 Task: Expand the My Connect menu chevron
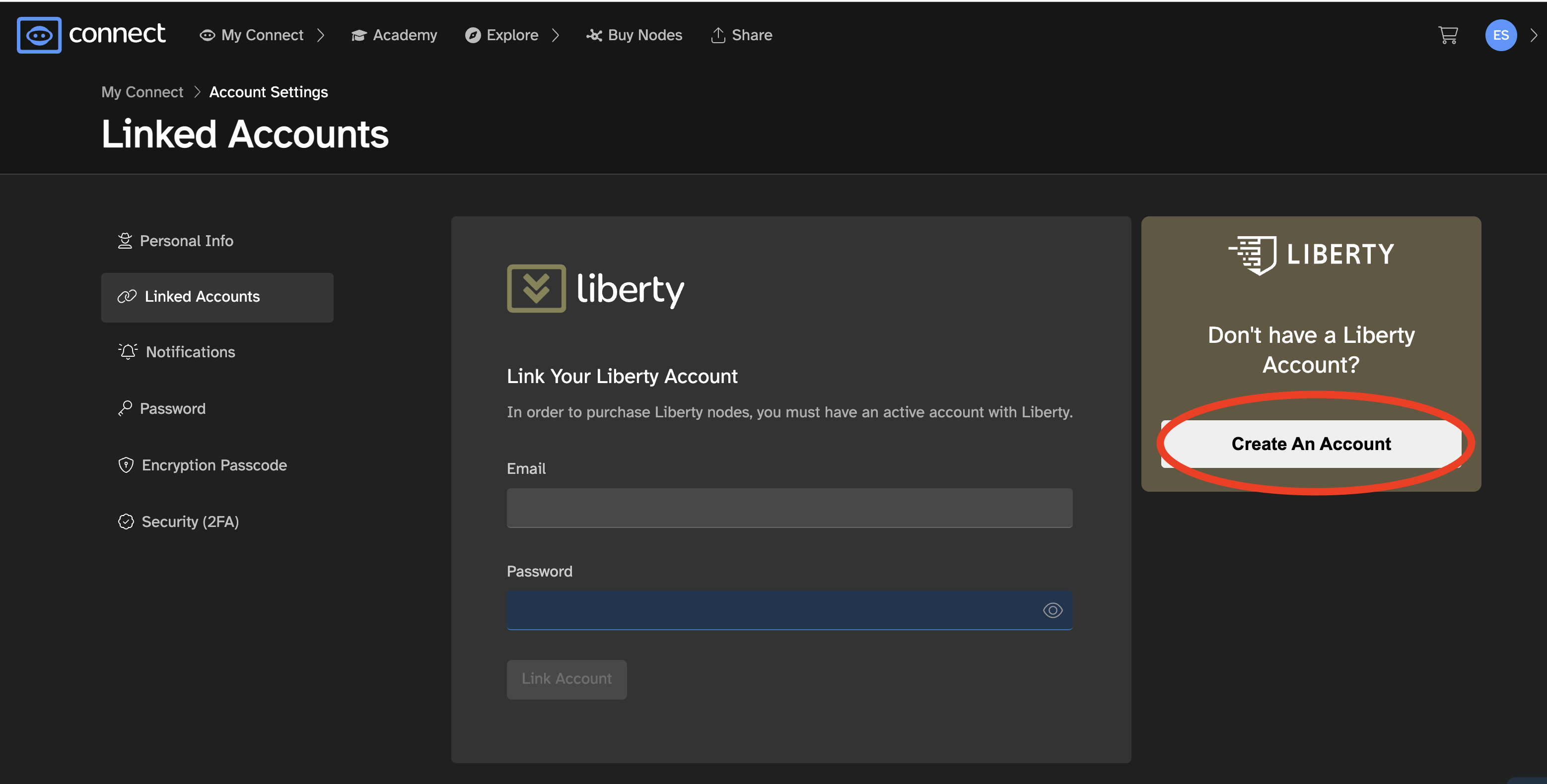click(321, 35)
